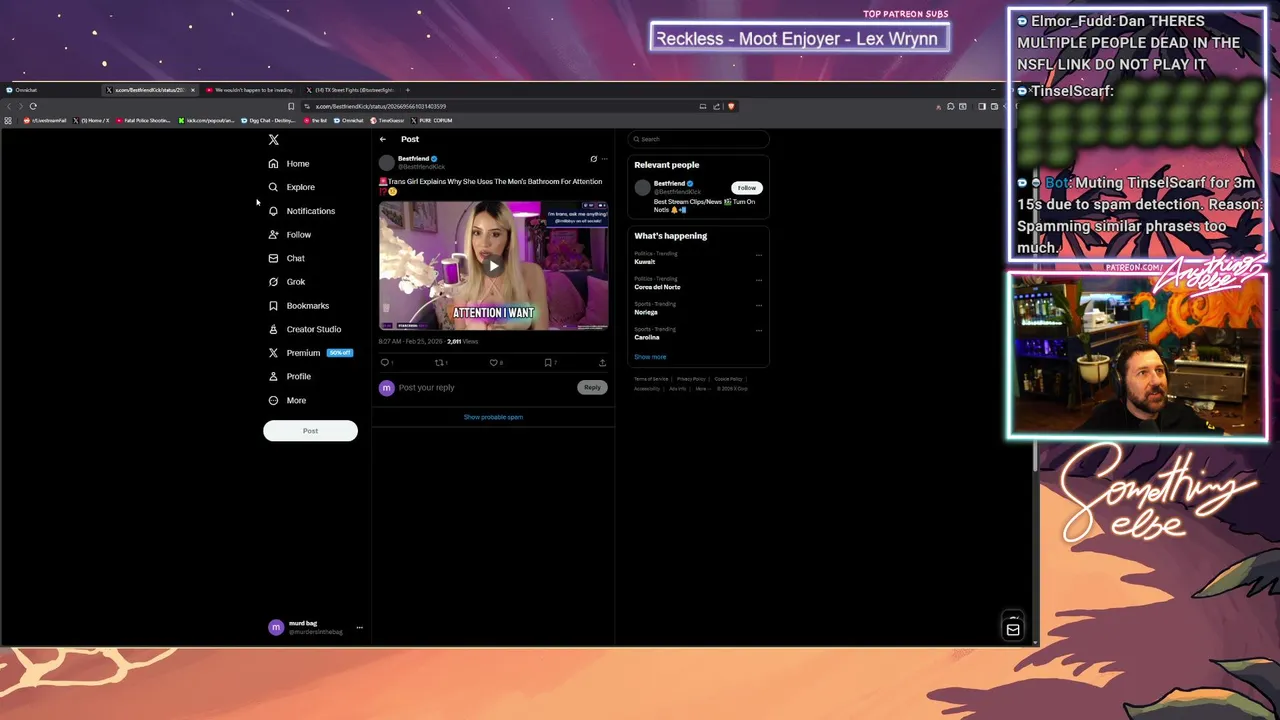Open Creator Studio in the sidebar
The width and height of the screenshot is (1280, 720).
(304, 329)
